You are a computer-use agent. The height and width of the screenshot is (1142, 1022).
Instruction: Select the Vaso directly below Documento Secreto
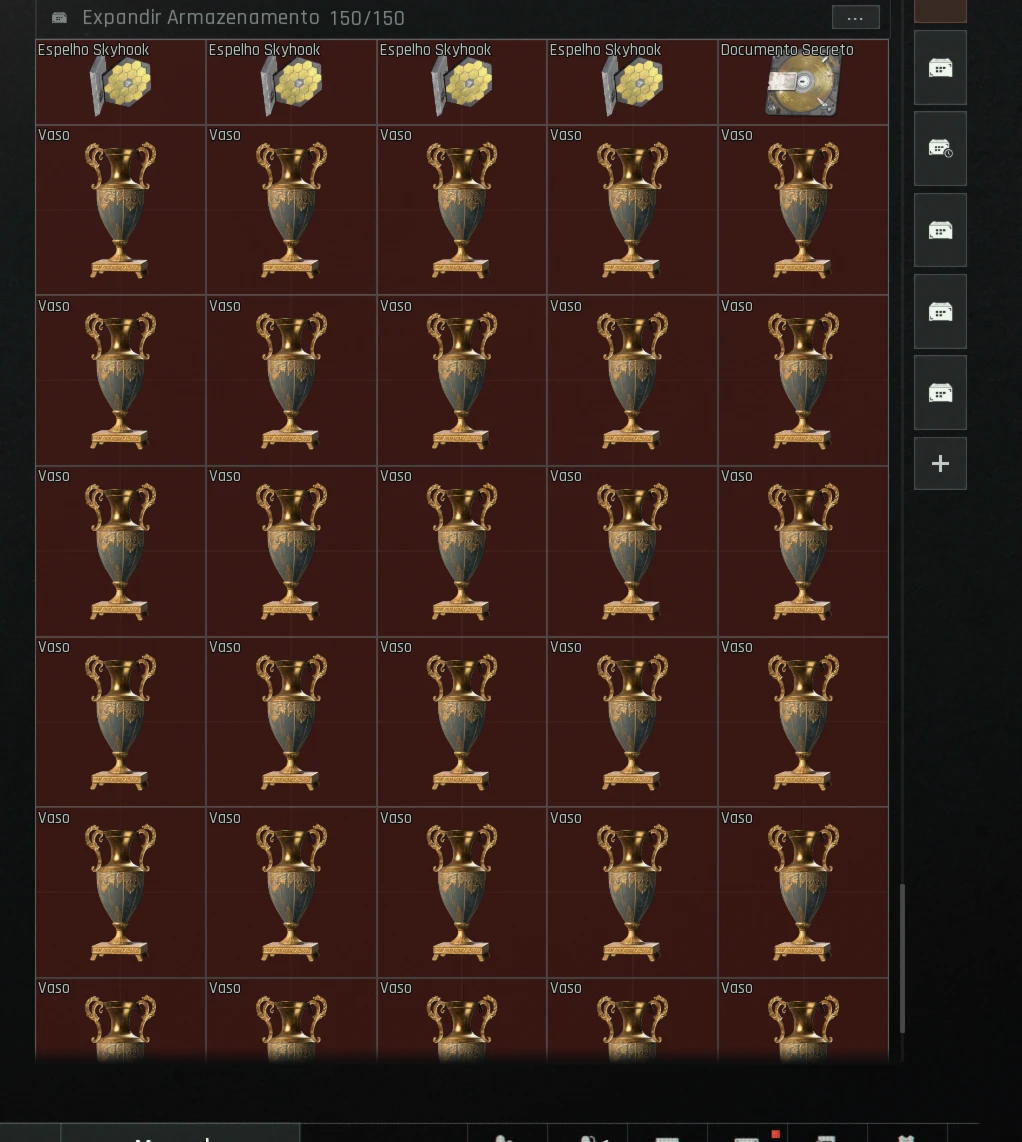pyautogui.click(x=803, y=210)
